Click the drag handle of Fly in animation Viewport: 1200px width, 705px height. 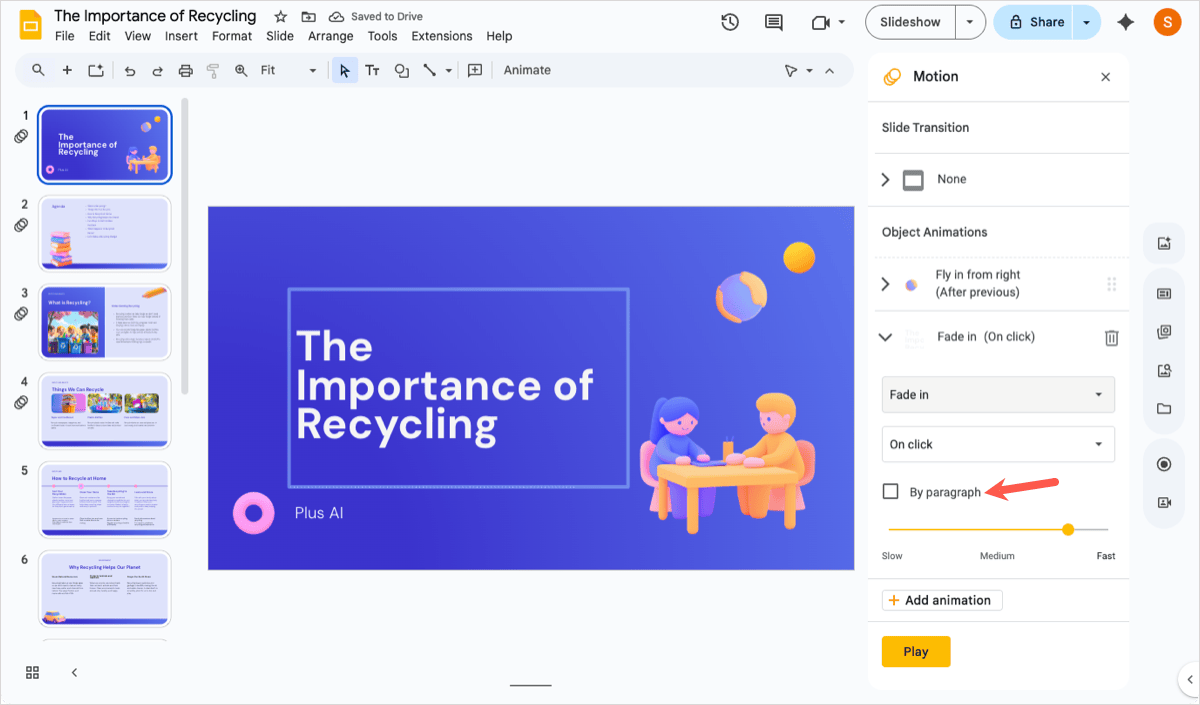point(1111,284)
